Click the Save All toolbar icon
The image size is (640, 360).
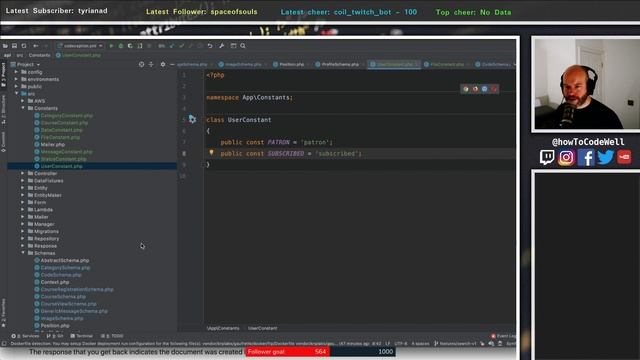pos(14,46)
